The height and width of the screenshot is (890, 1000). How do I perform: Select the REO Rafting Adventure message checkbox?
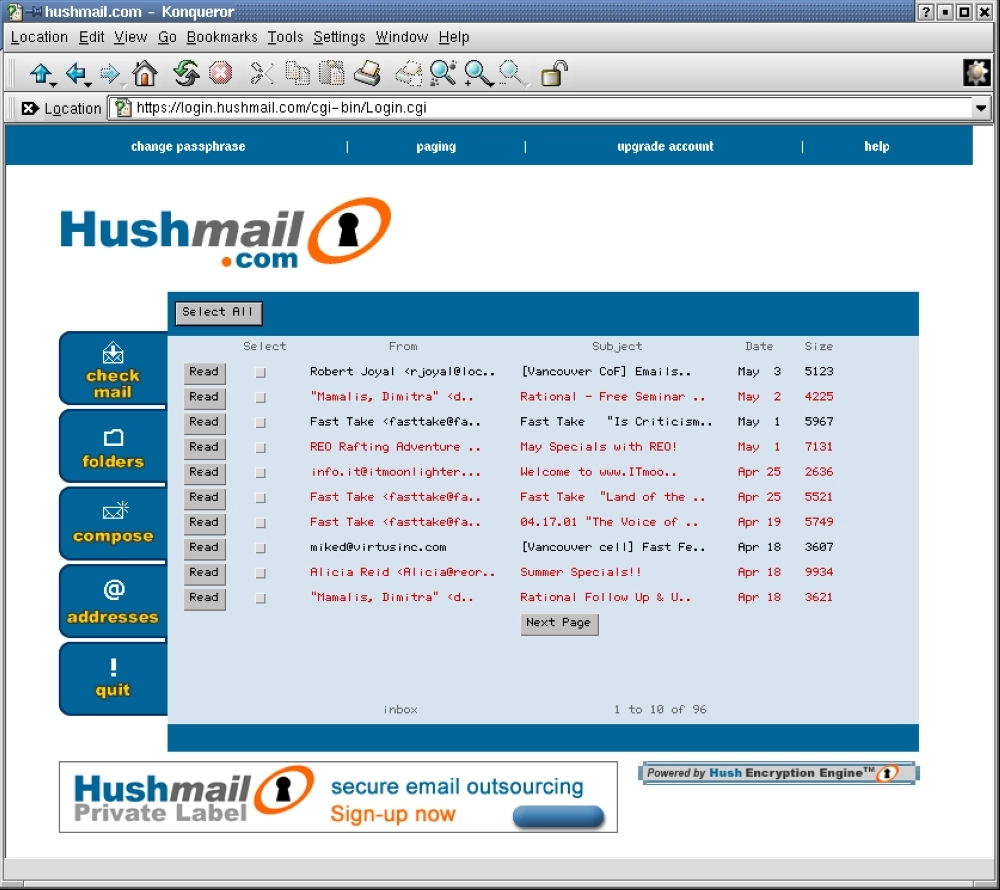262,447
